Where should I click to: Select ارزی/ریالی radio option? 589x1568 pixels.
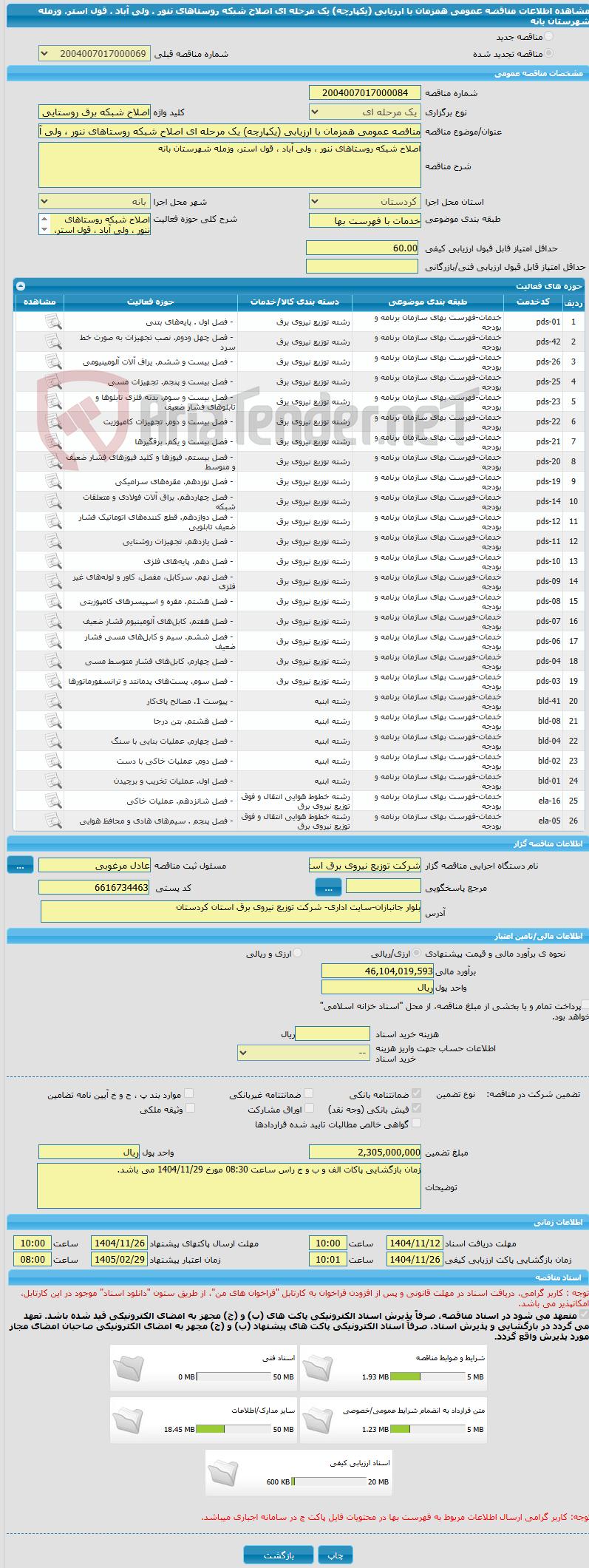pos(417,953)
